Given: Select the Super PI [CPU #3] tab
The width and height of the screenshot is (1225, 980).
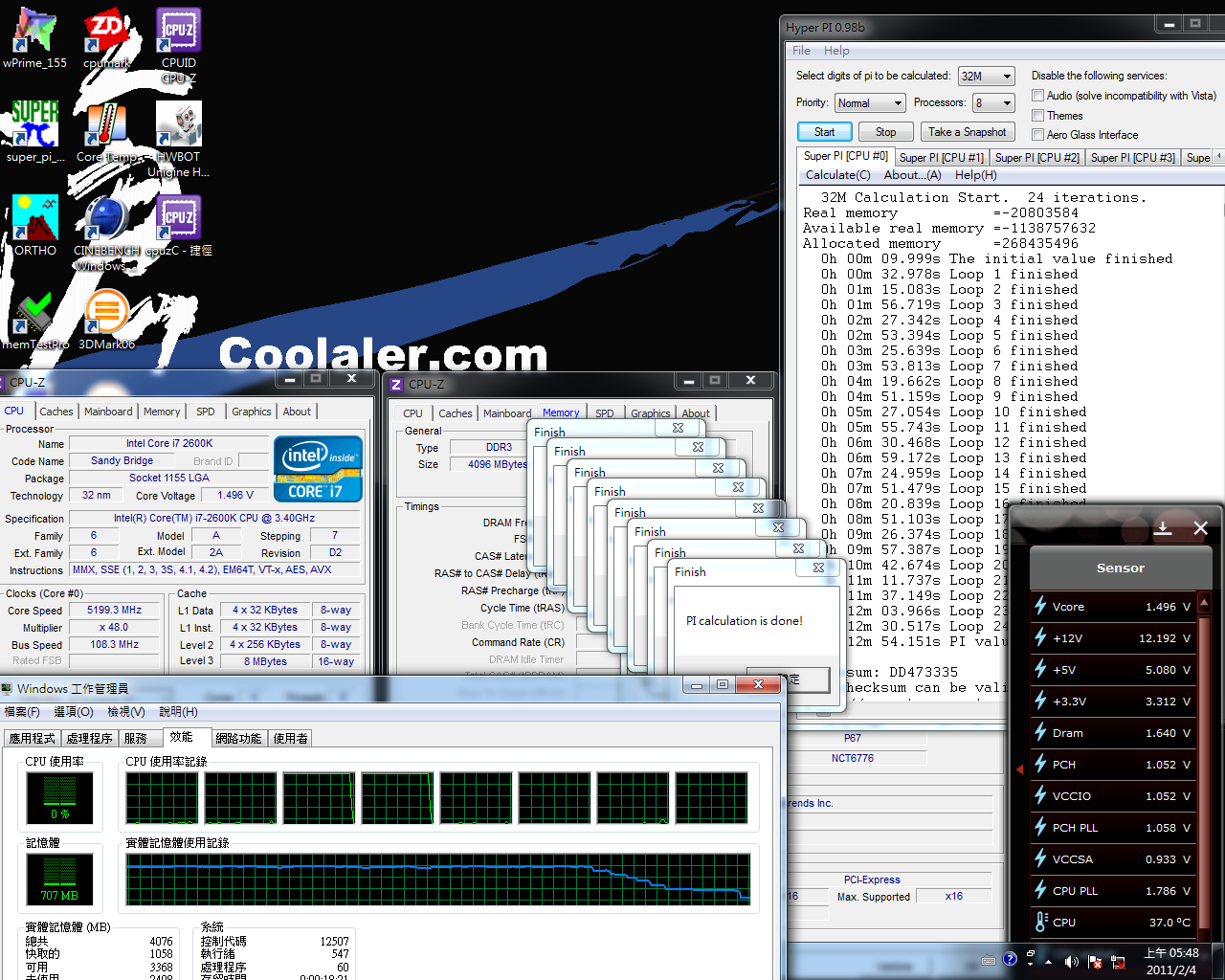Looking at the screenshot, I should click(1132, 158).
